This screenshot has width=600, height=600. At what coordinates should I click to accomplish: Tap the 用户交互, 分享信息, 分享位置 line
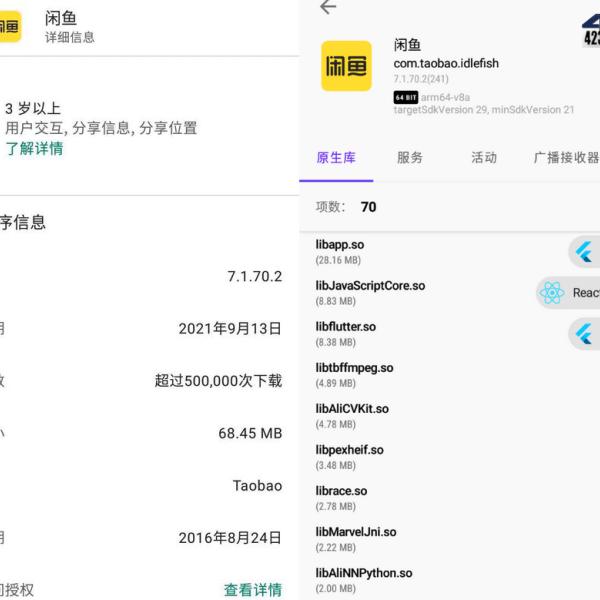tap(101, 128)
